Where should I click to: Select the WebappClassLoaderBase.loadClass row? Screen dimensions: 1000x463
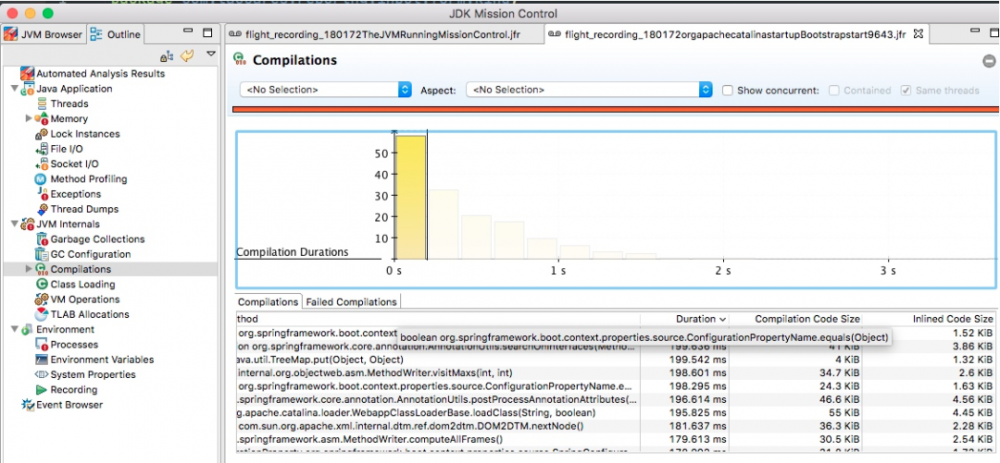615,413
